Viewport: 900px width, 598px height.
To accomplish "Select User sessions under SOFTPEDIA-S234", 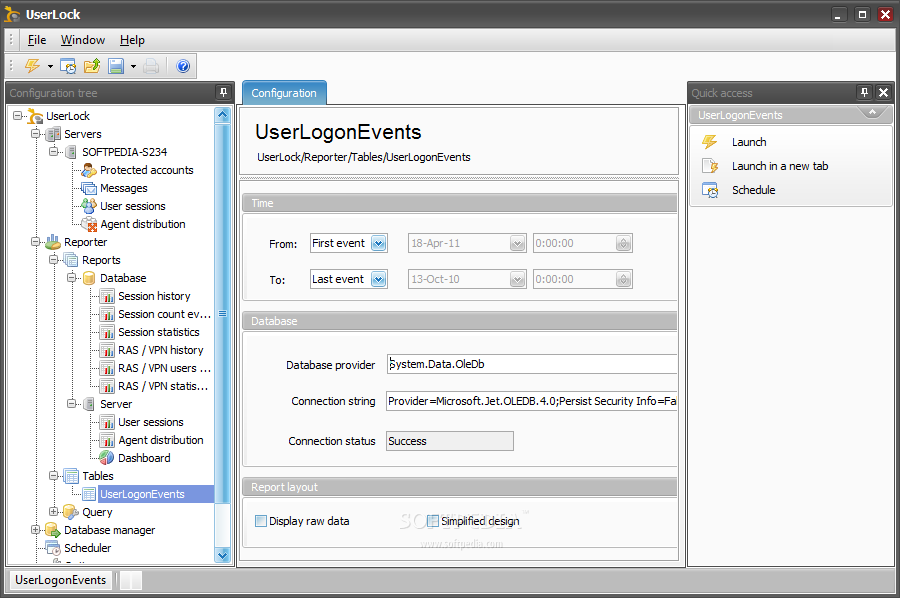I will point(133,206).
